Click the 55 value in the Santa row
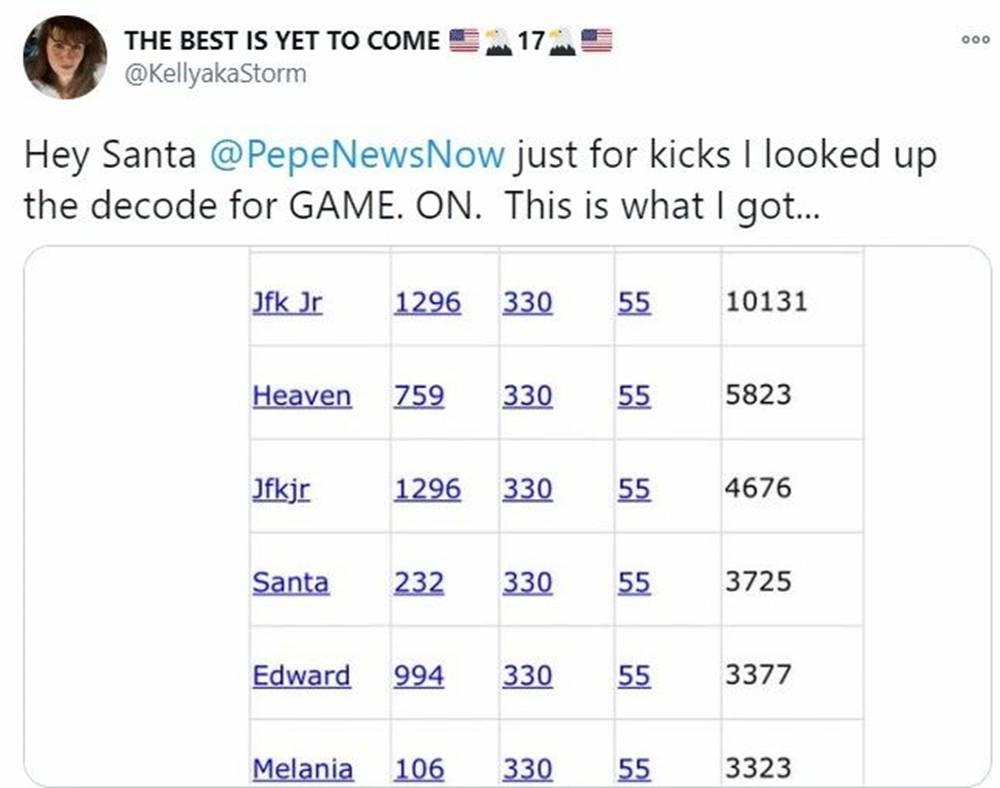The width and height of the screenshot is (1000, 788). (x=634, y=582)
